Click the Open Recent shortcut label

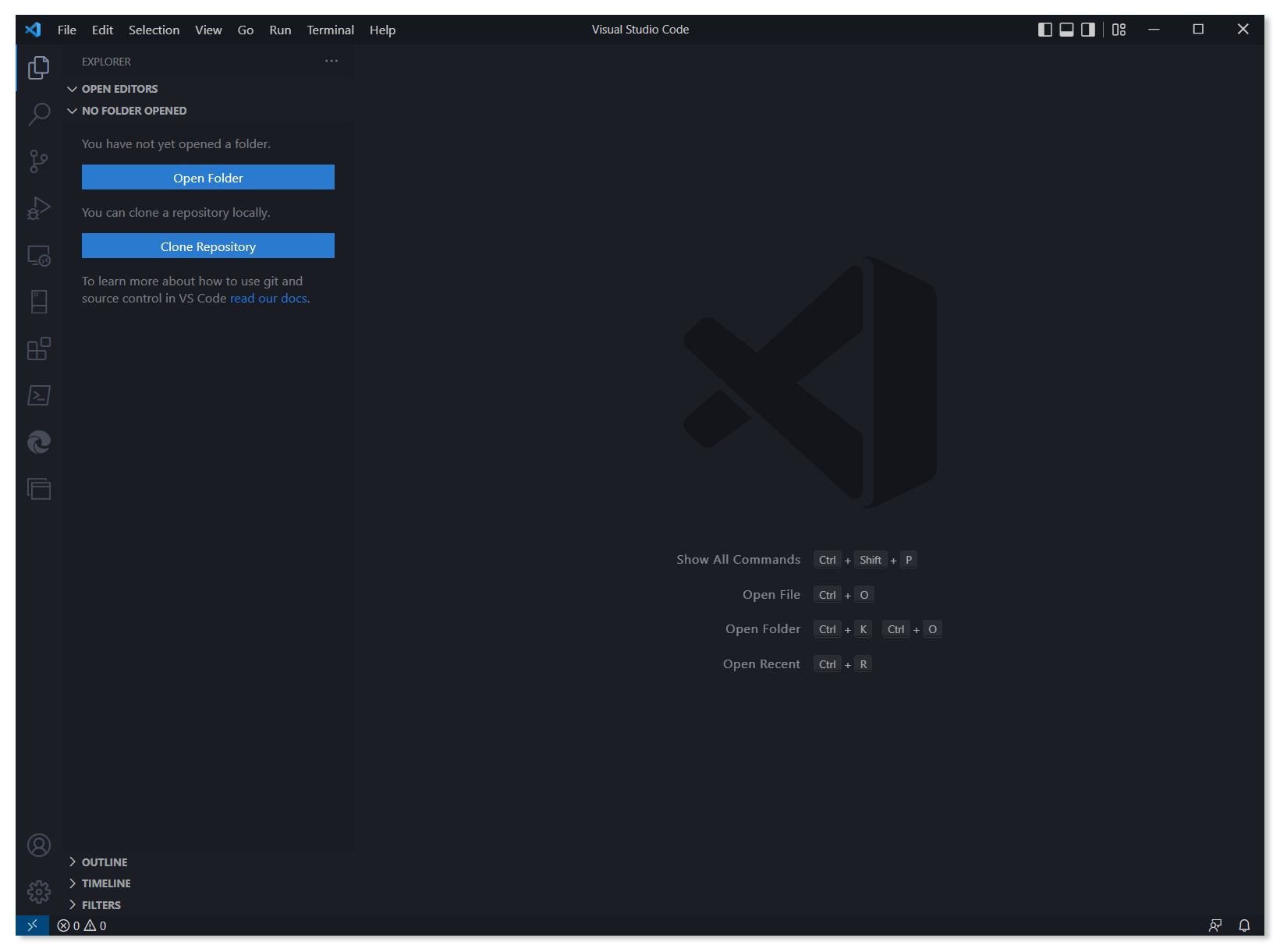pos(761,664)
